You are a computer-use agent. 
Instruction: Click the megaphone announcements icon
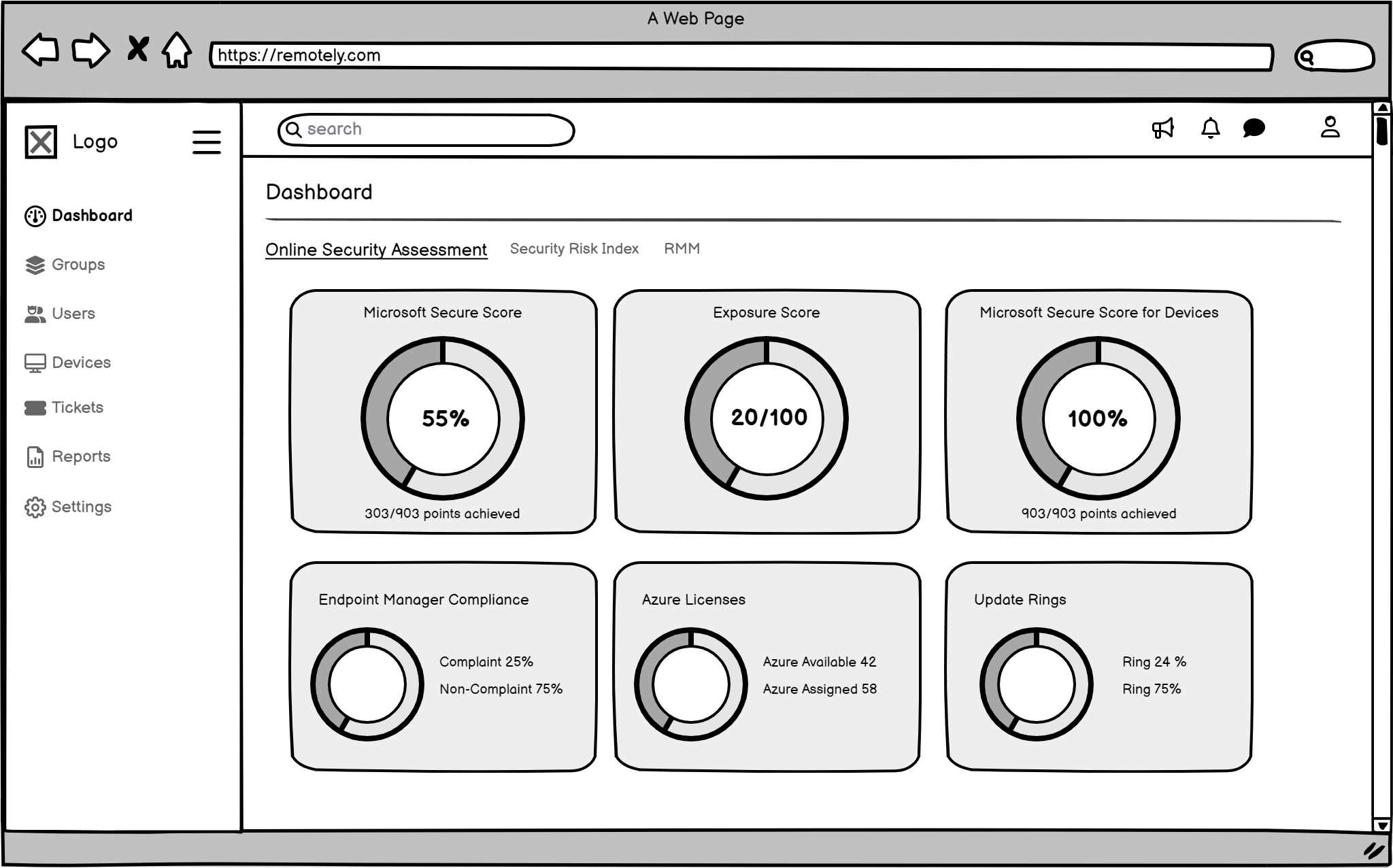click(1162, 128)
